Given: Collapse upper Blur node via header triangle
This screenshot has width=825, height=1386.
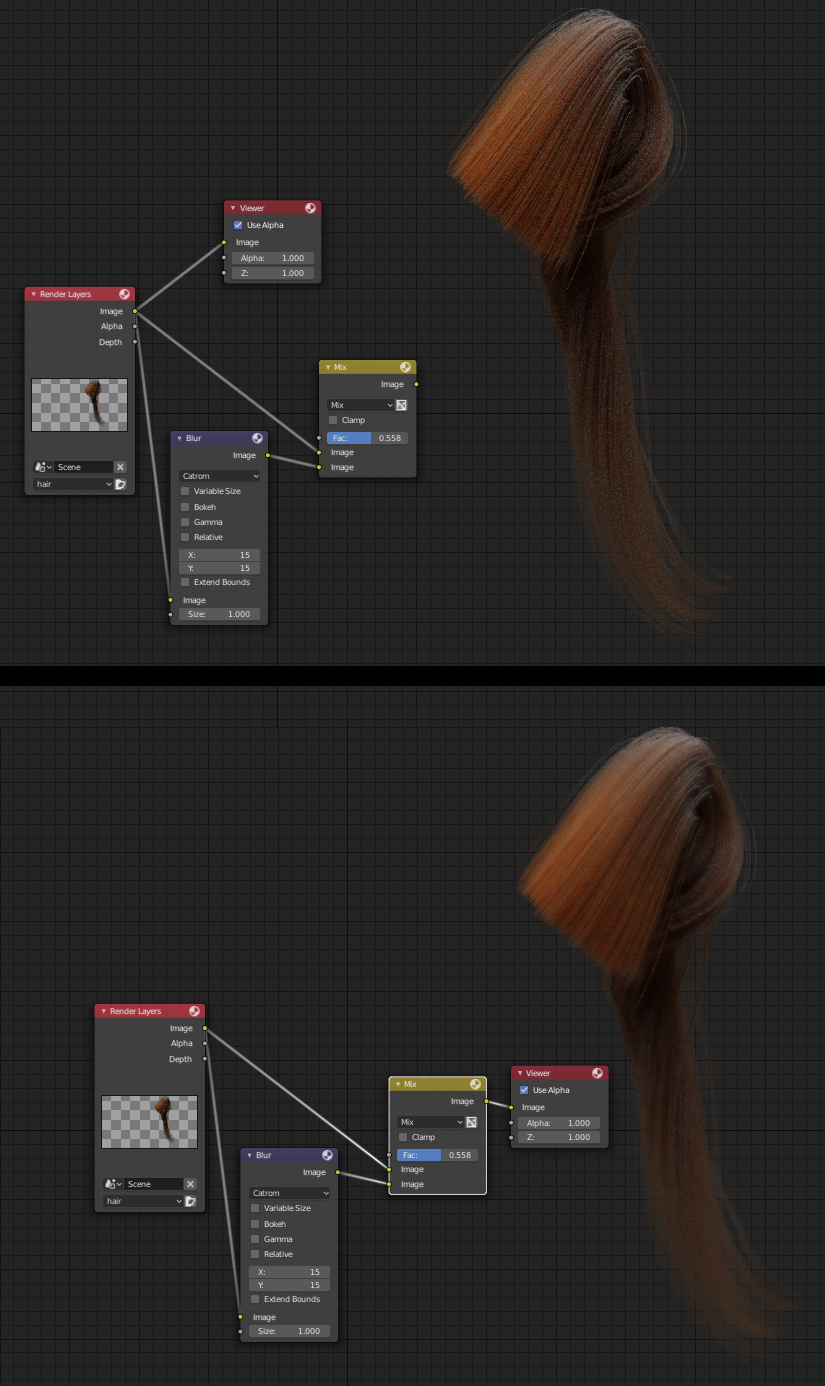Looking at the screenshot, I should (180, 438).
